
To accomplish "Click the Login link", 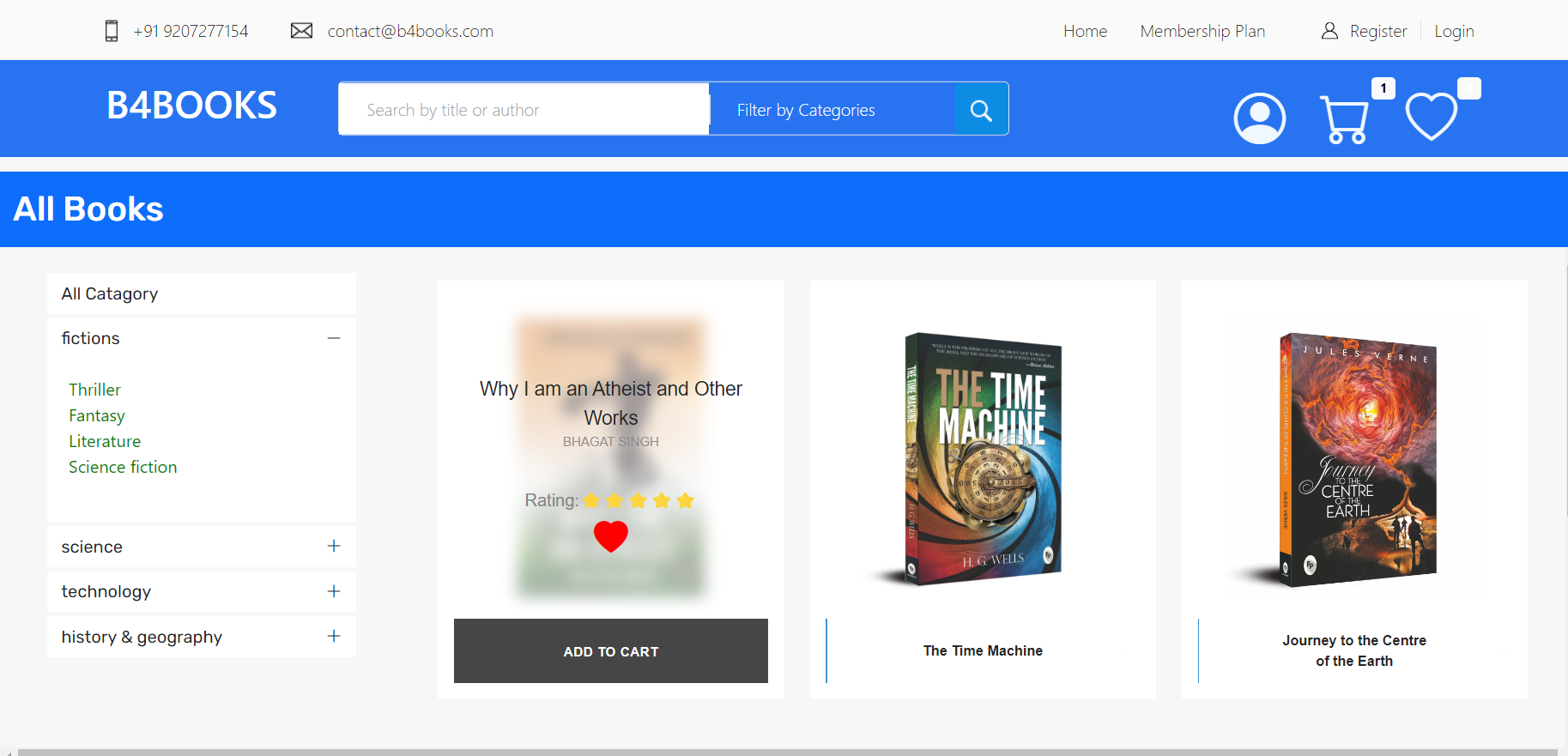I will (1454, 31).
